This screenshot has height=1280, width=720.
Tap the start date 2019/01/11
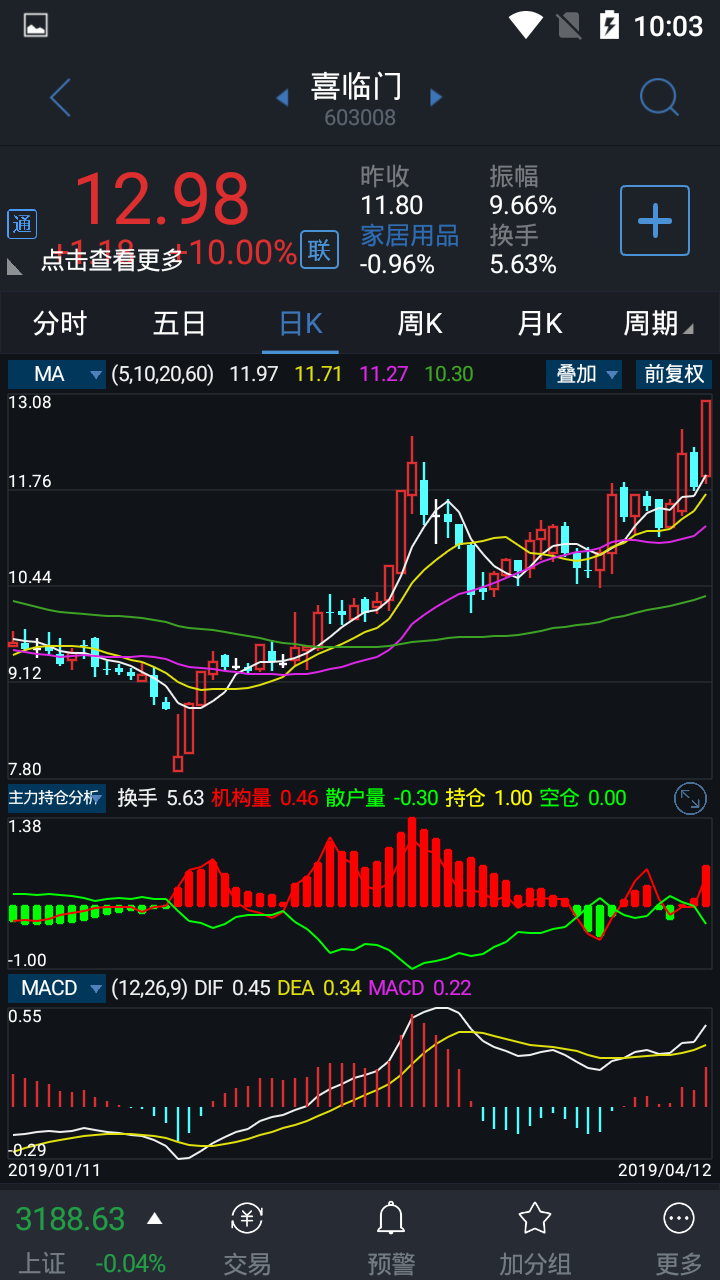[x=54, y=1169]
